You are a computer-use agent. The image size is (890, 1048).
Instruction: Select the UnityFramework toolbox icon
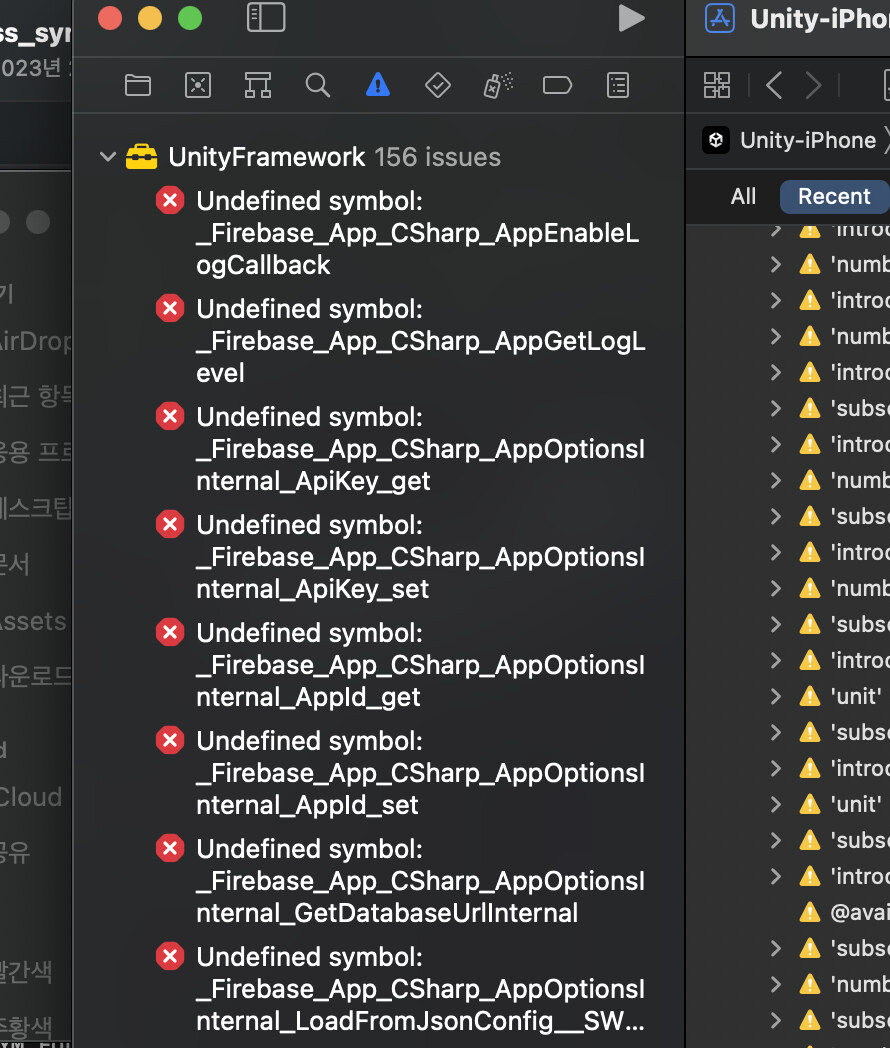142,157
